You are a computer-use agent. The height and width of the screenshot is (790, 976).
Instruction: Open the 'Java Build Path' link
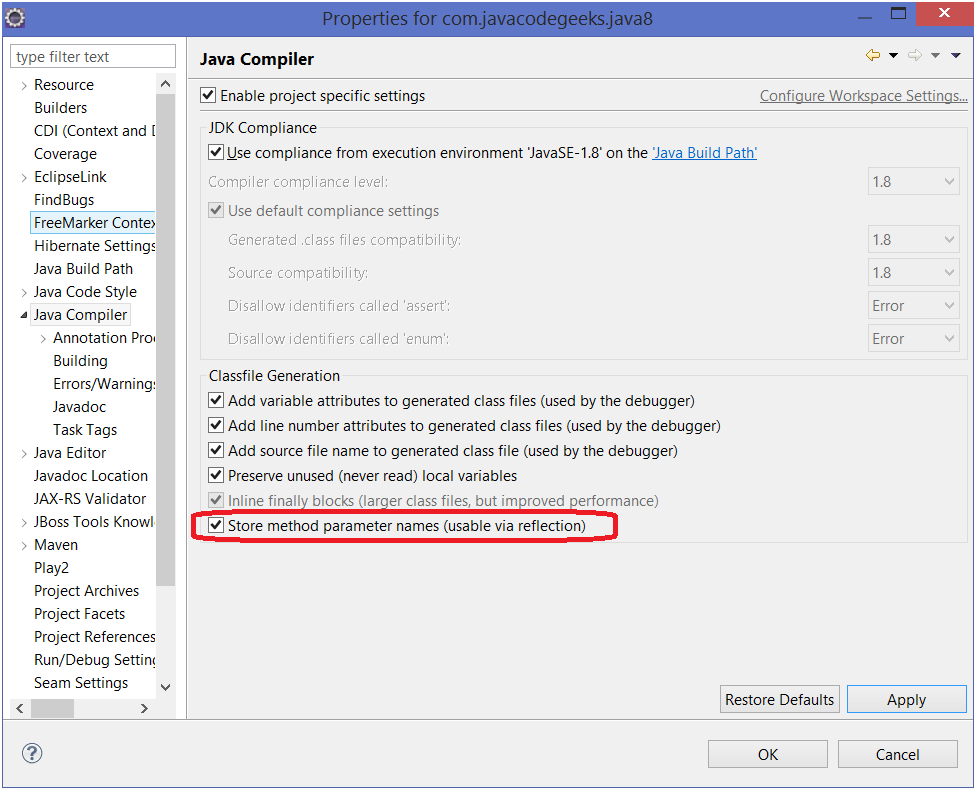tap(704, 153)
